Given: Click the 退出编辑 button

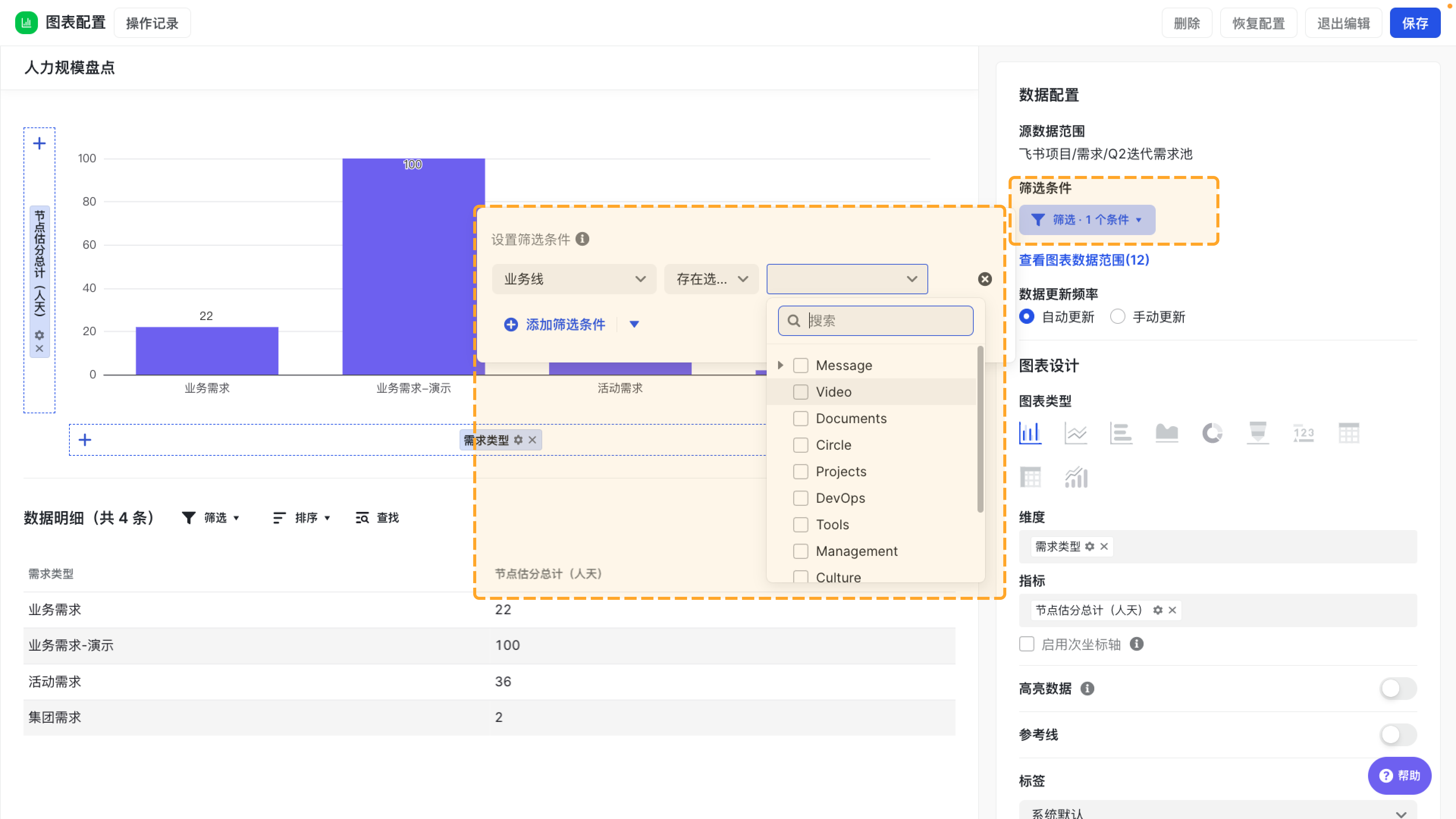Looking at the screenshot, I should click(x=1343, y=23).
